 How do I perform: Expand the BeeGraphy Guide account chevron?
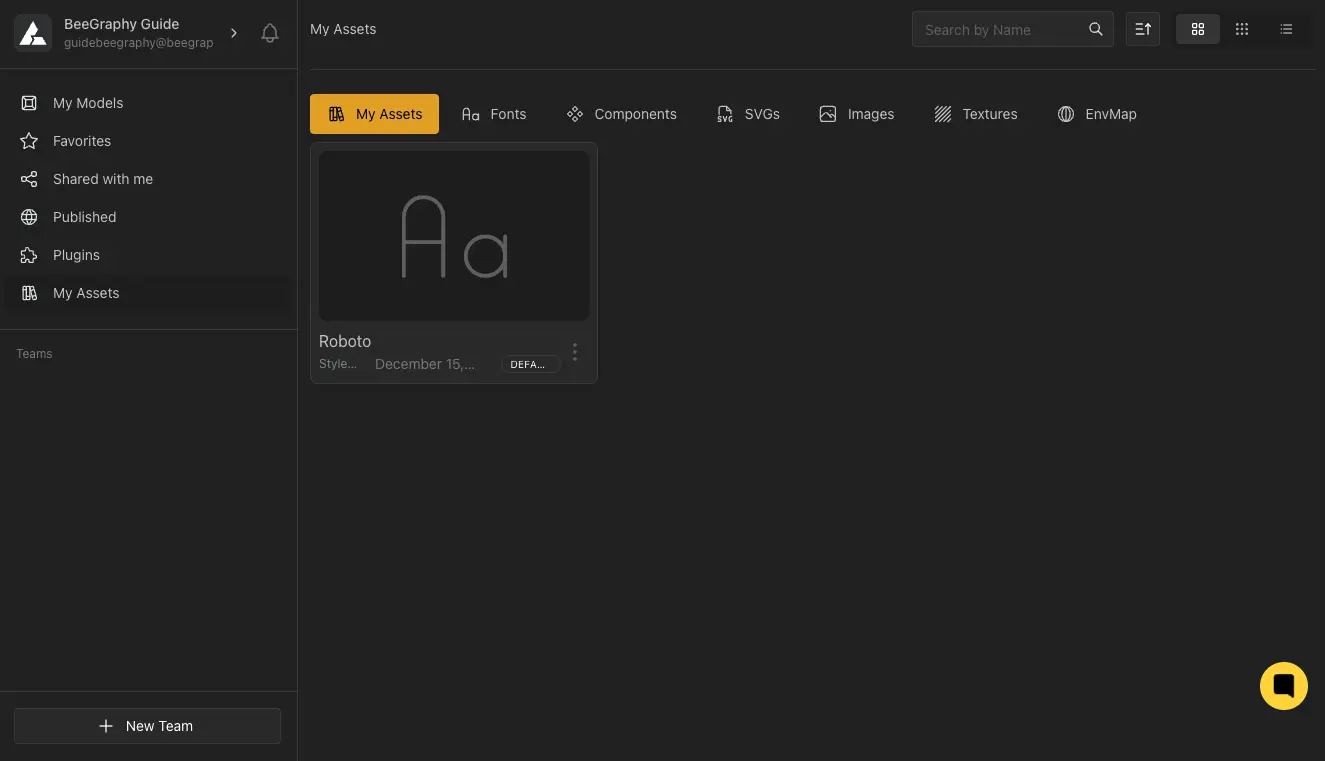234,32
